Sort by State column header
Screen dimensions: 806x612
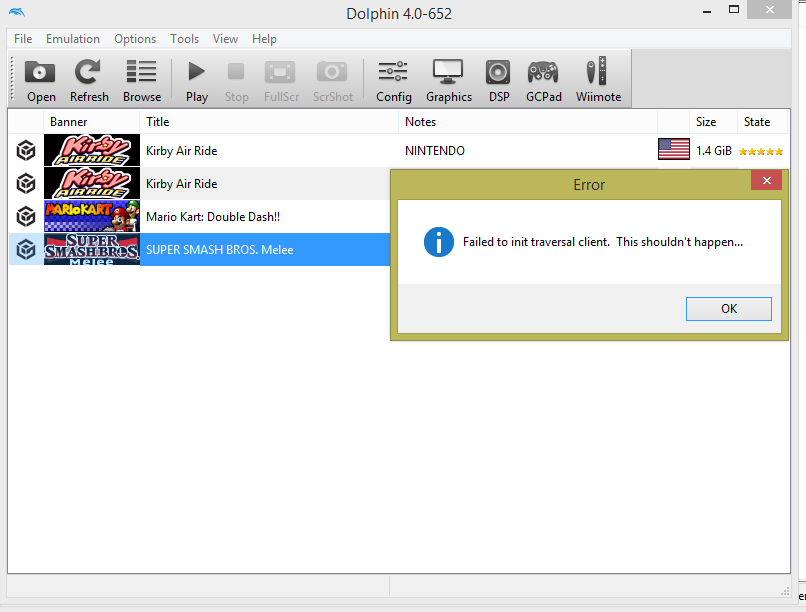pyautogui.click(x=762, y=122)
